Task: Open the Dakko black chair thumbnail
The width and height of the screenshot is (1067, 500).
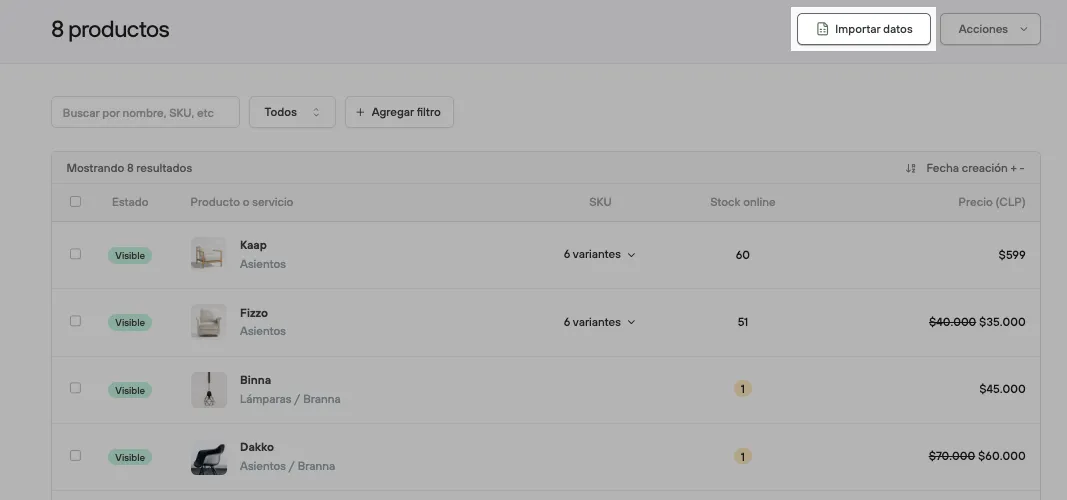Action: click(x=209, y=456)
